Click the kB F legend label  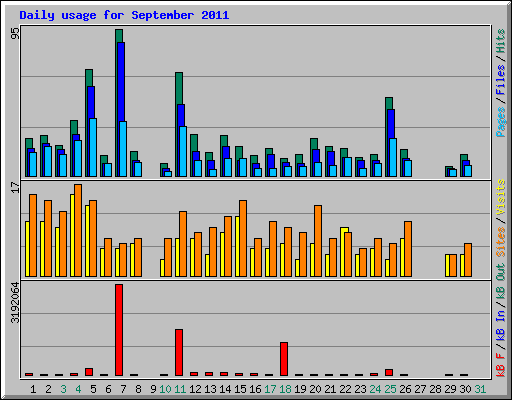(x=501, y=364)
